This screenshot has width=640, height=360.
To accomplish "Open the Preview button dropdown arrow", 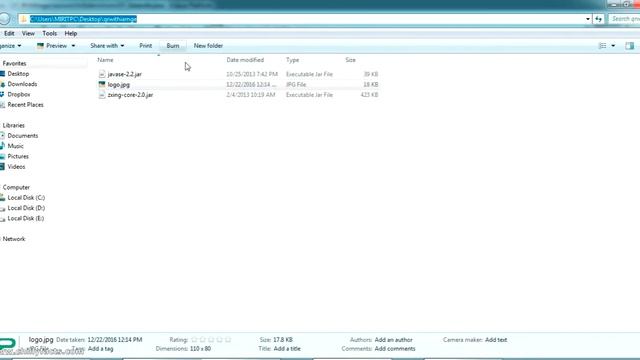I will click(x=73, y=46).
